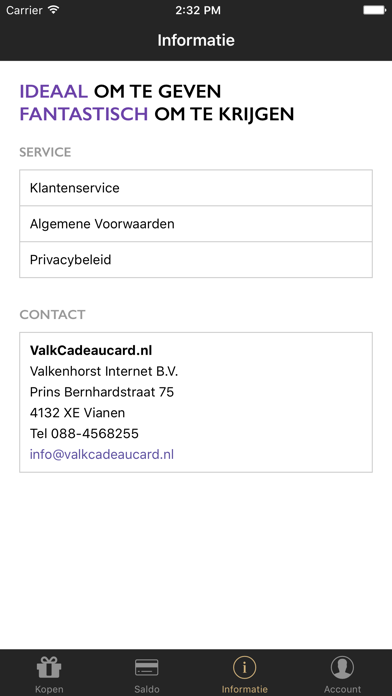Viewport: 392px width, 696px height.
Task: Tap the battery icon in status bar
Action: (374, 10)
